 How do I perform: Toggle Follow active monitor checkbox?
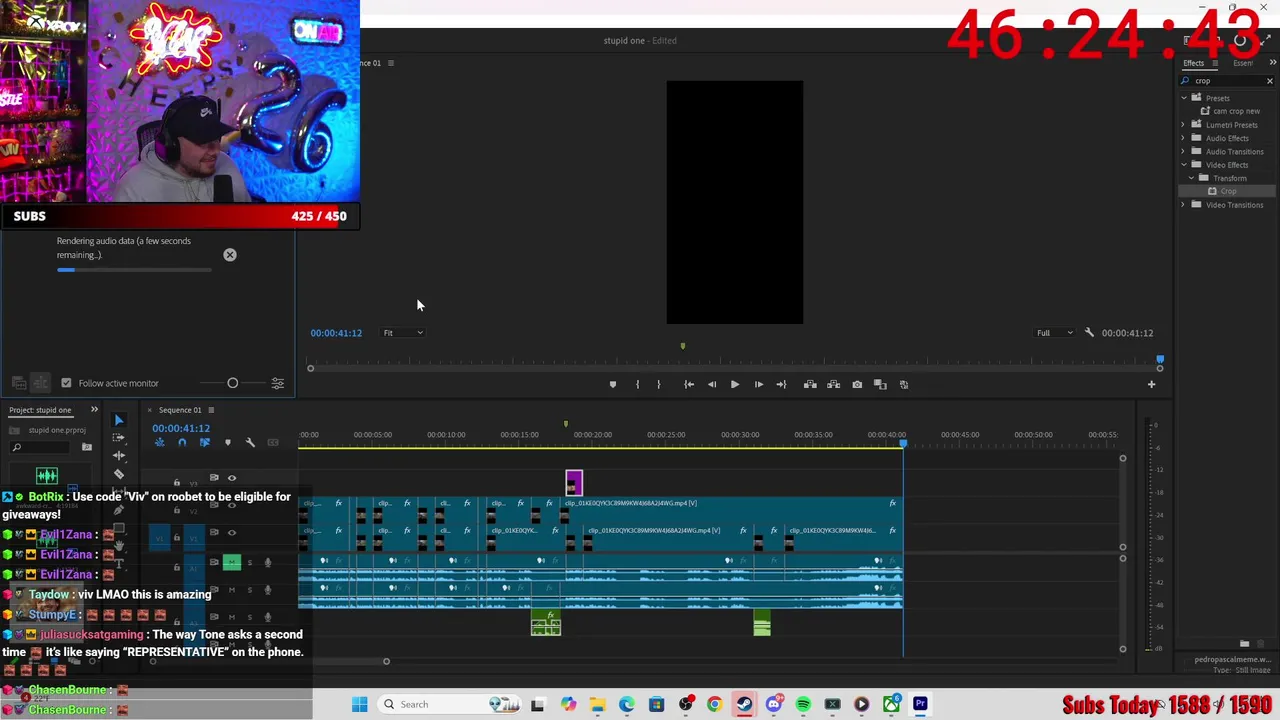tap(66, 383)
